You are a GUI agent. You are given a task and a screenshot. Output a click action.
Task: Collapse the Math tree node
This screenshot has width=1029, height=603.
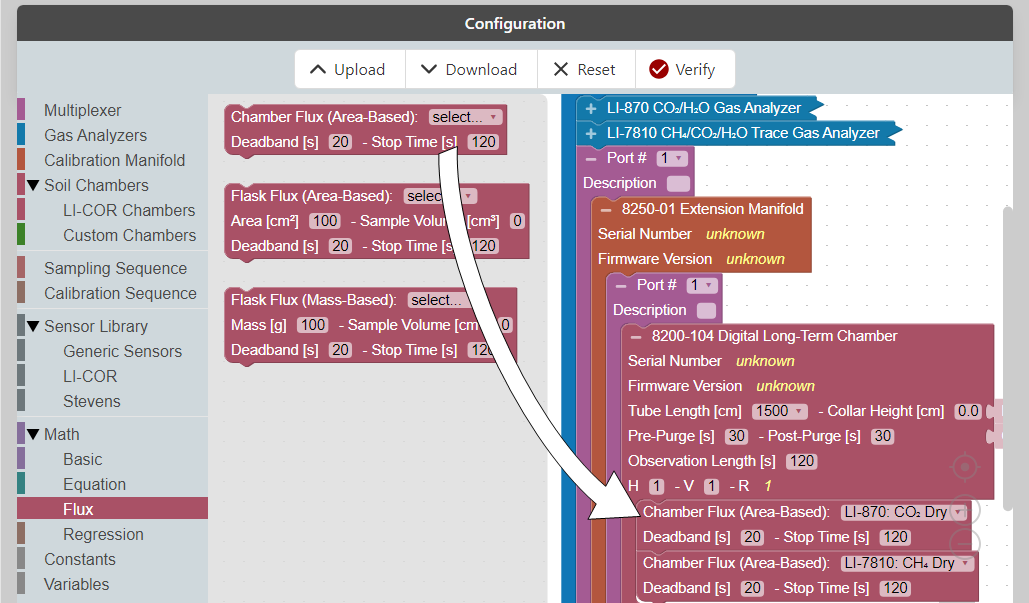coord(33,434)
